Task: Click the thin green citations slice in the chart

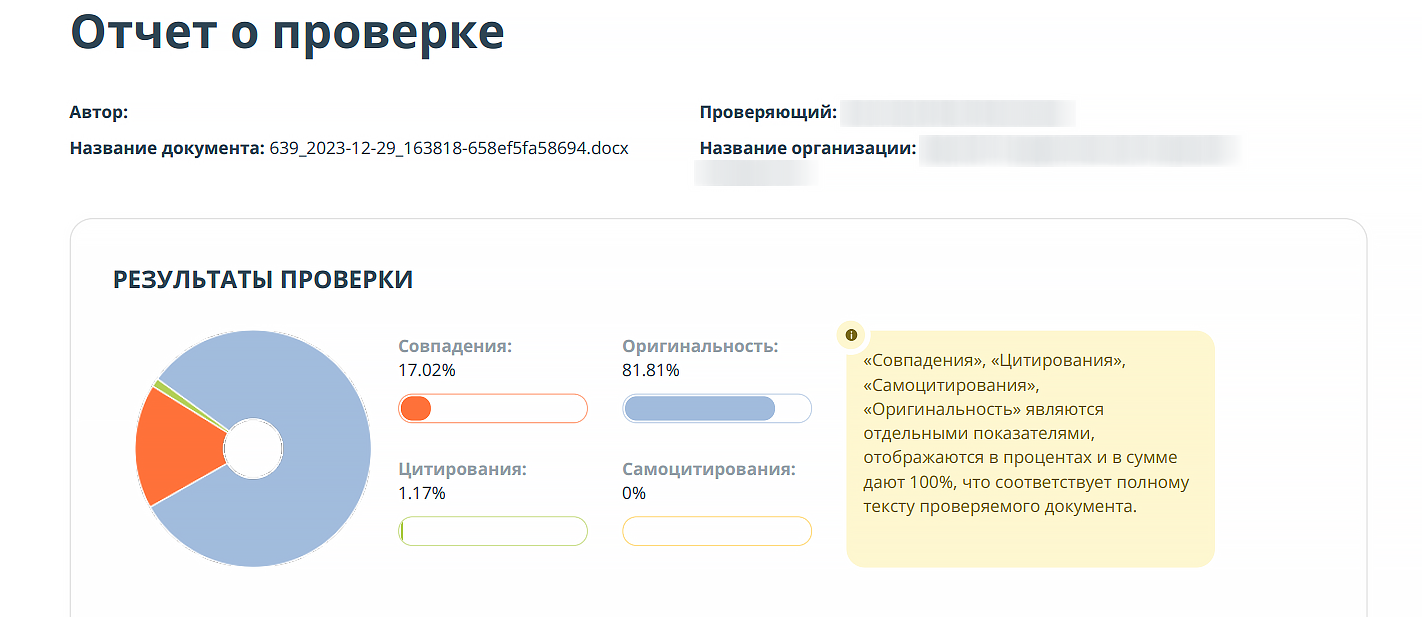Action: (159, 385)
